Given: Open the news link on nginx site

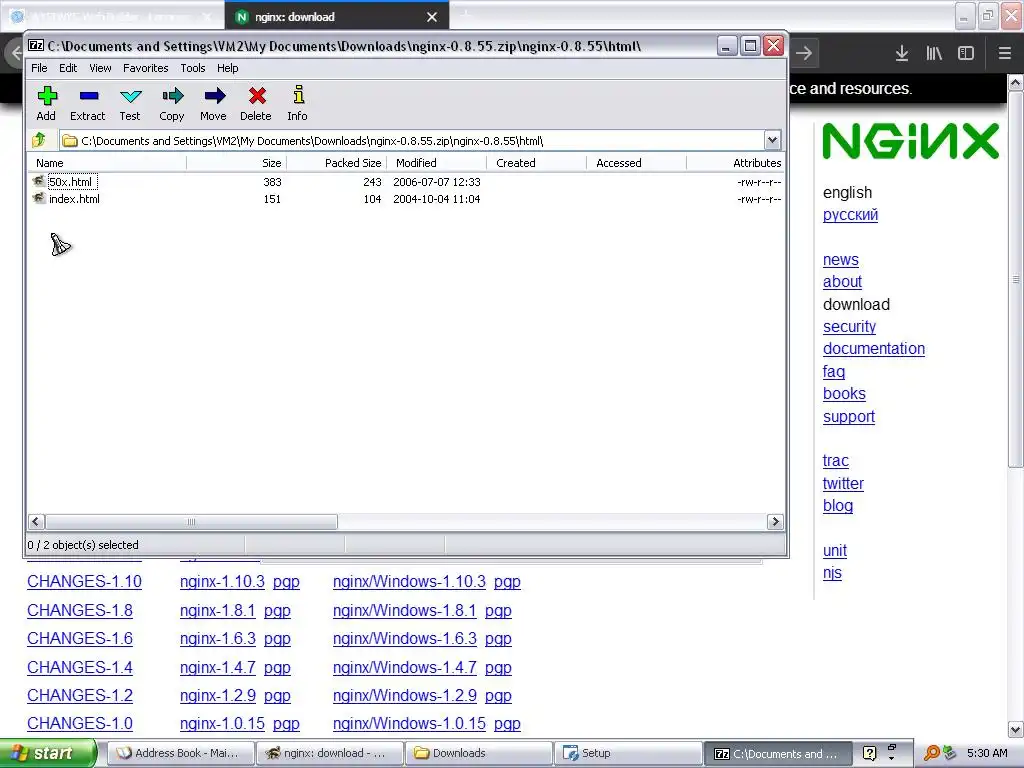Looking at the screenshot, I should 840,260.
